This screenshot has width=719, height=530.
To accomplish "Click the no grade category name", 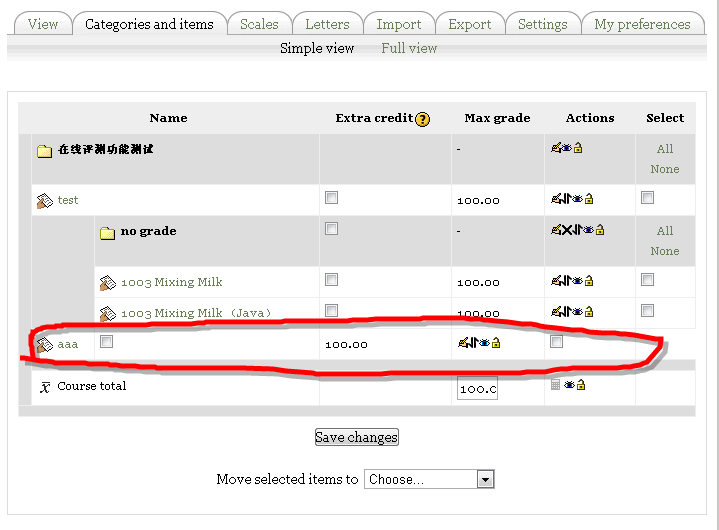I will point(149,231).
